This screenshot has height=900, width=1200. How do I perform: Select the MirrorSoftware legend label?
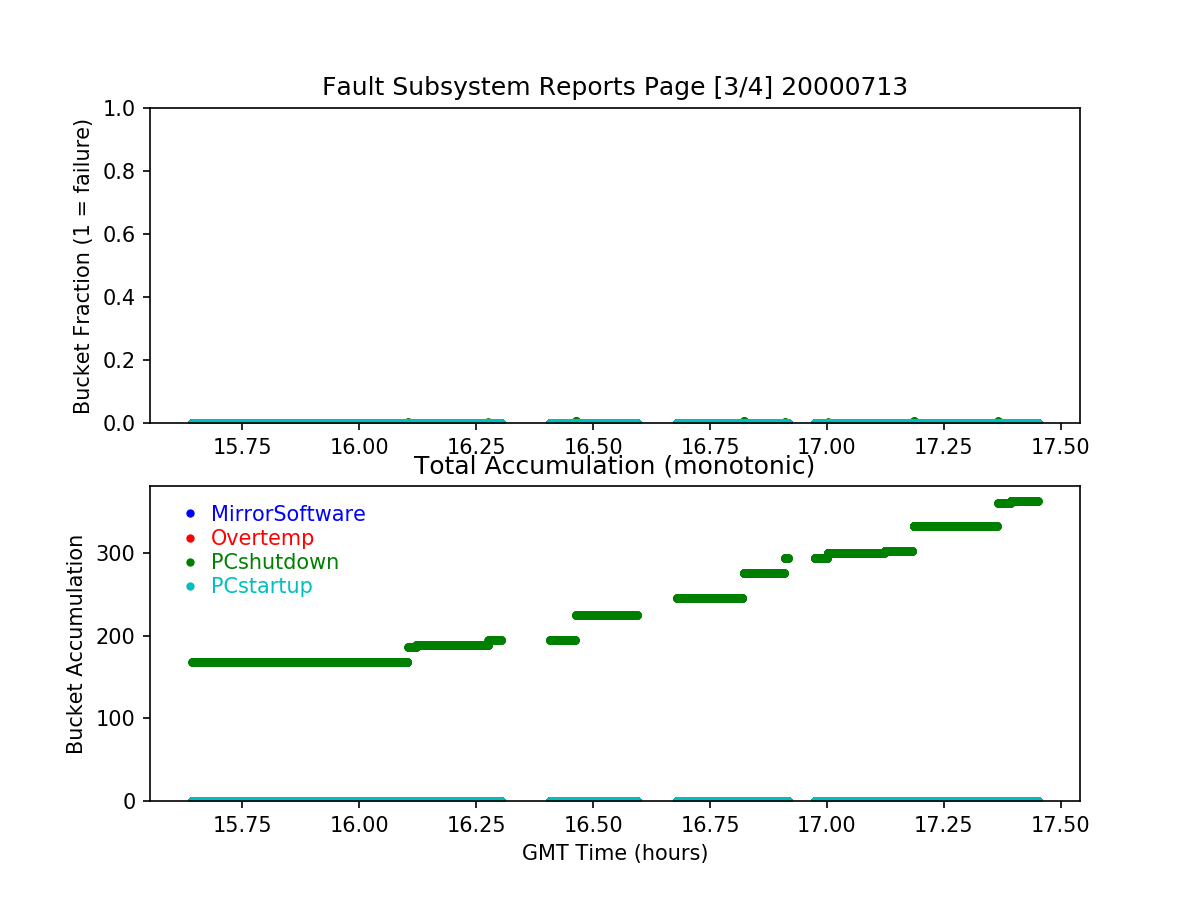(x=288, y=514)
